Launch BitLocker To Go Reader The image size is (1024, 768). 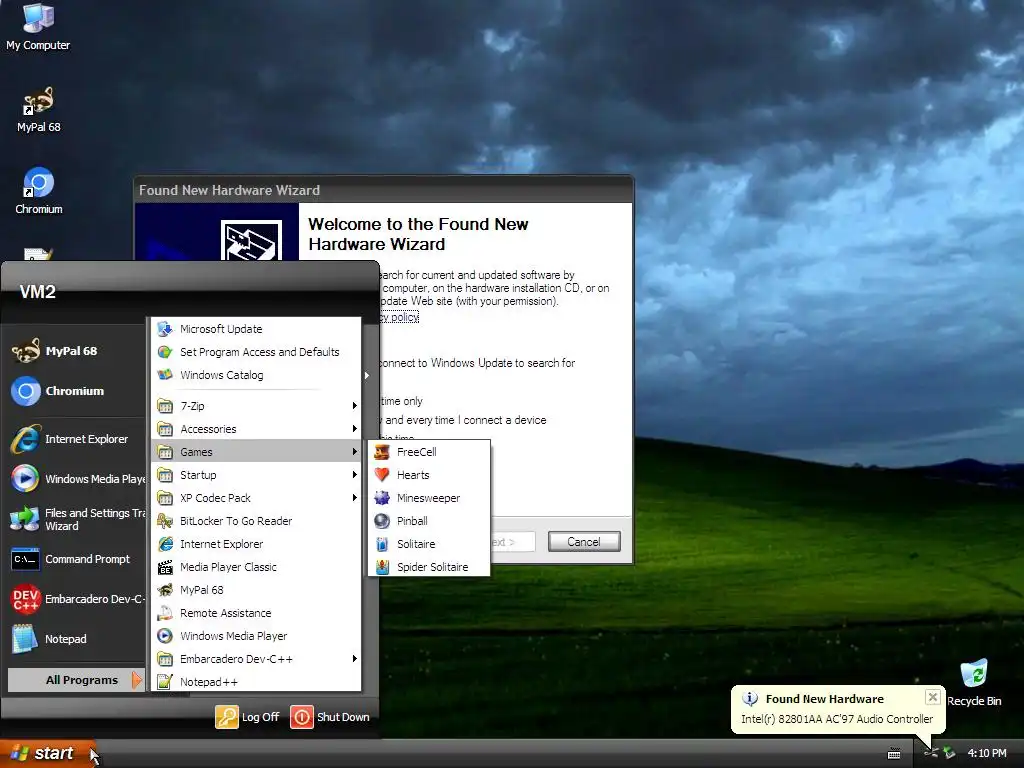(257, 520)
